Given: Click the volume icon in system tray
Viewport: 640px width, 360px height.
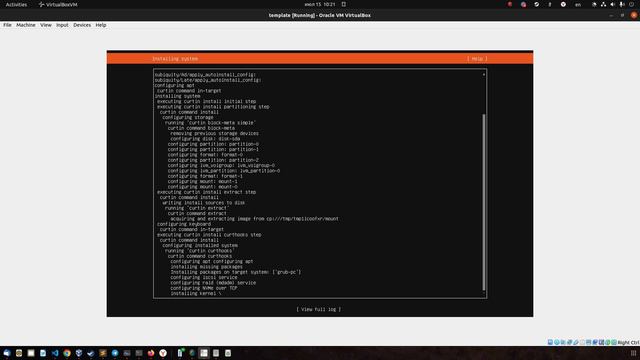Looking at the screenshot, I should [x=612, y=4].
